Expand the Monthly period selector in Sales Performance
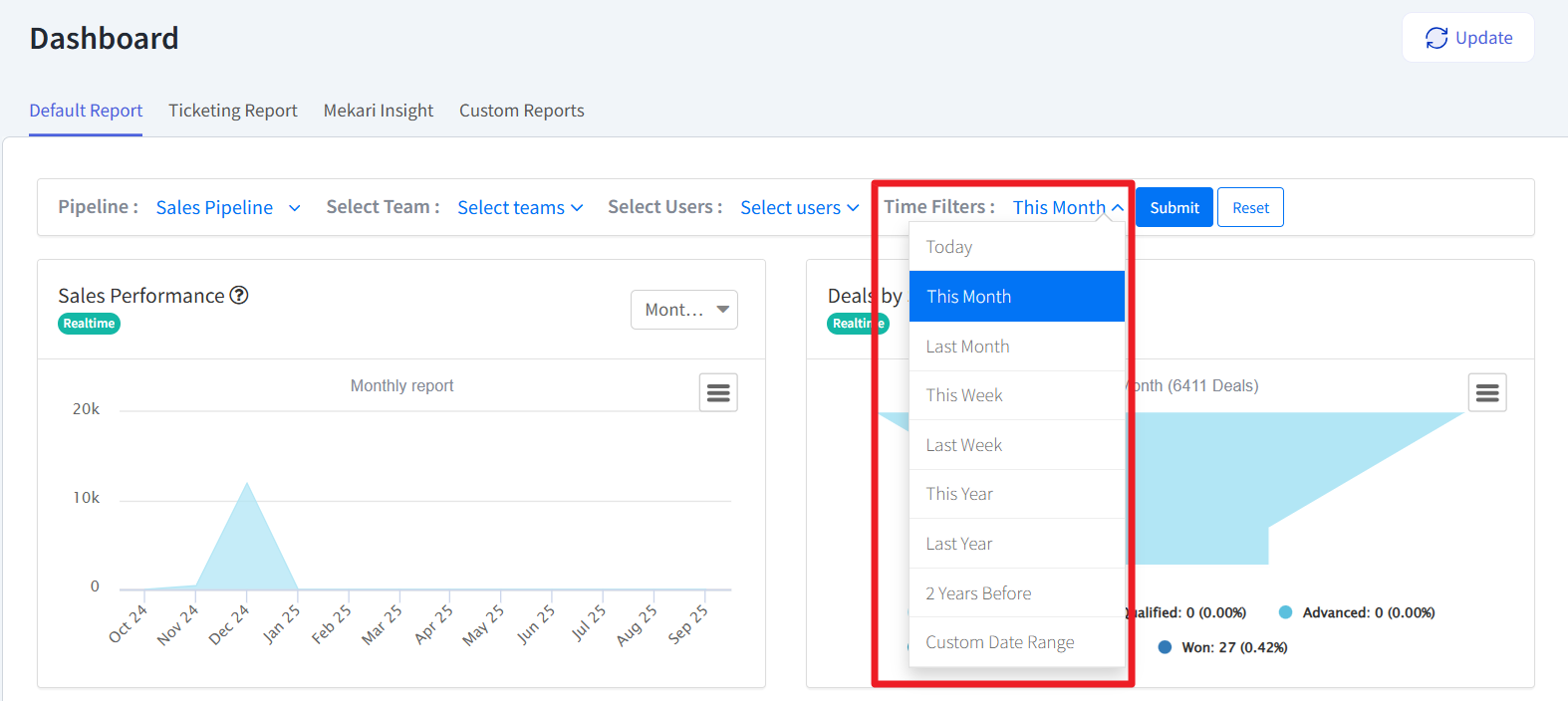The width and height of the screenshot is (1568, 701). pos(684,310)
